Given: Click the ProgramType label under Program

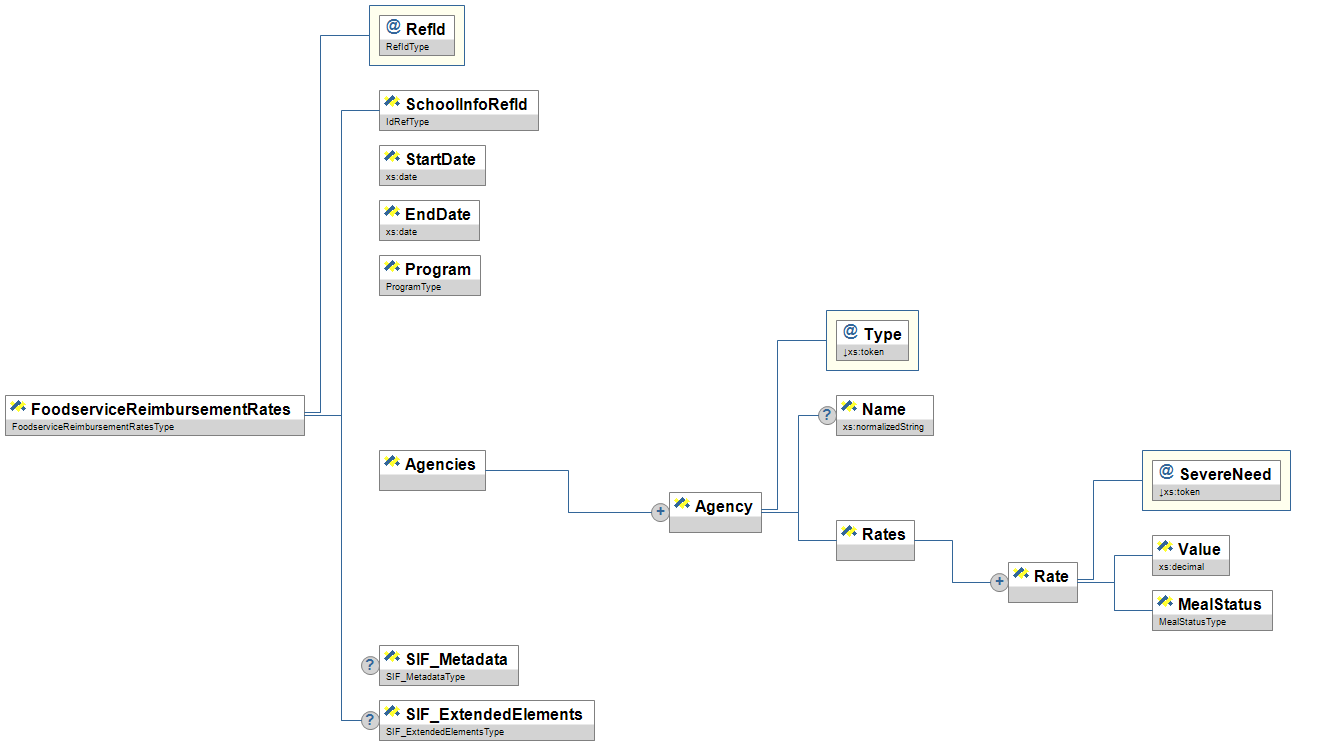Looking at the screenshot, I should point(413,287).
